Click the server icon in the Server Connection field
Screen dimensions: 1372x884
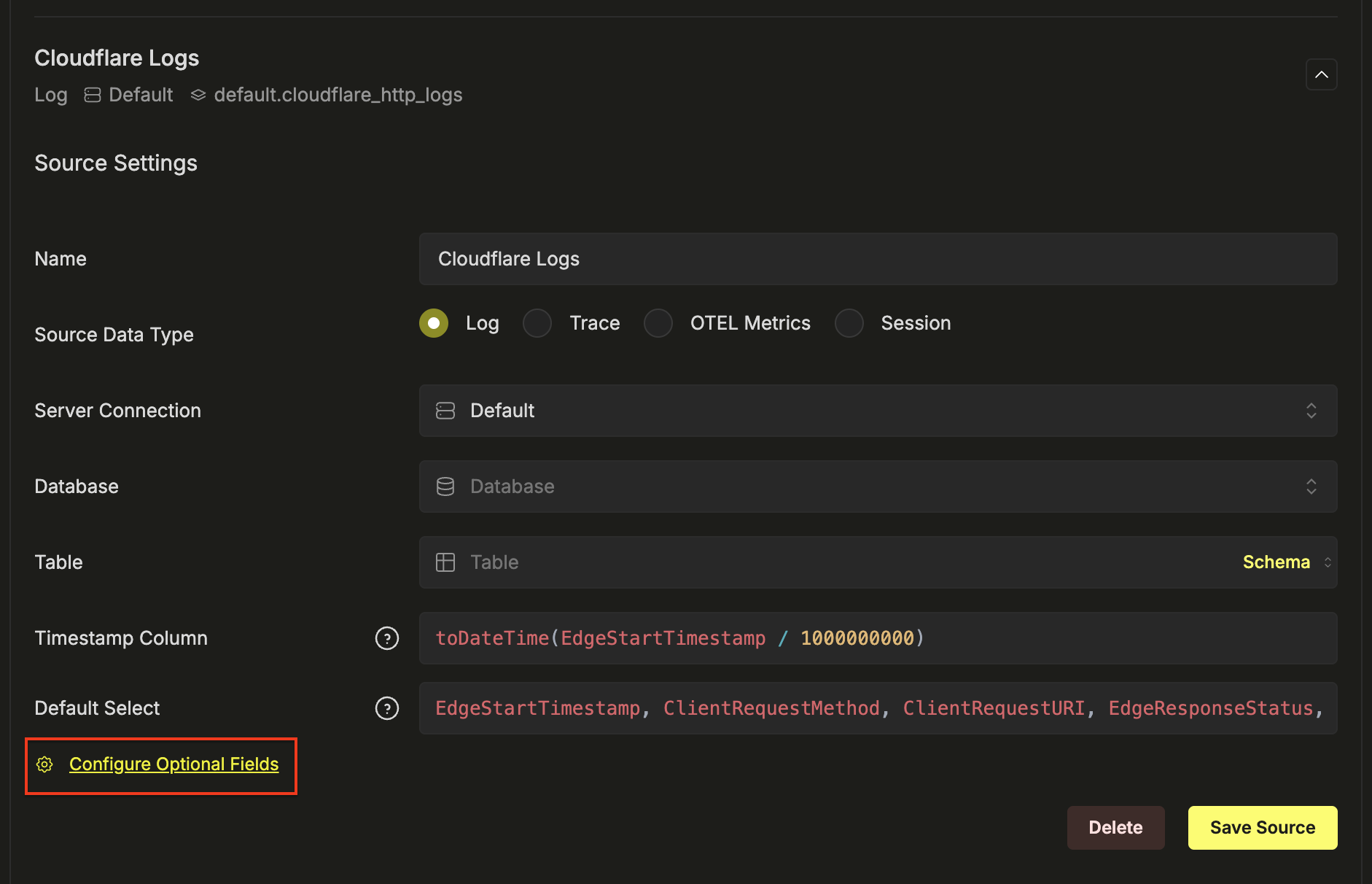point(445,411)
